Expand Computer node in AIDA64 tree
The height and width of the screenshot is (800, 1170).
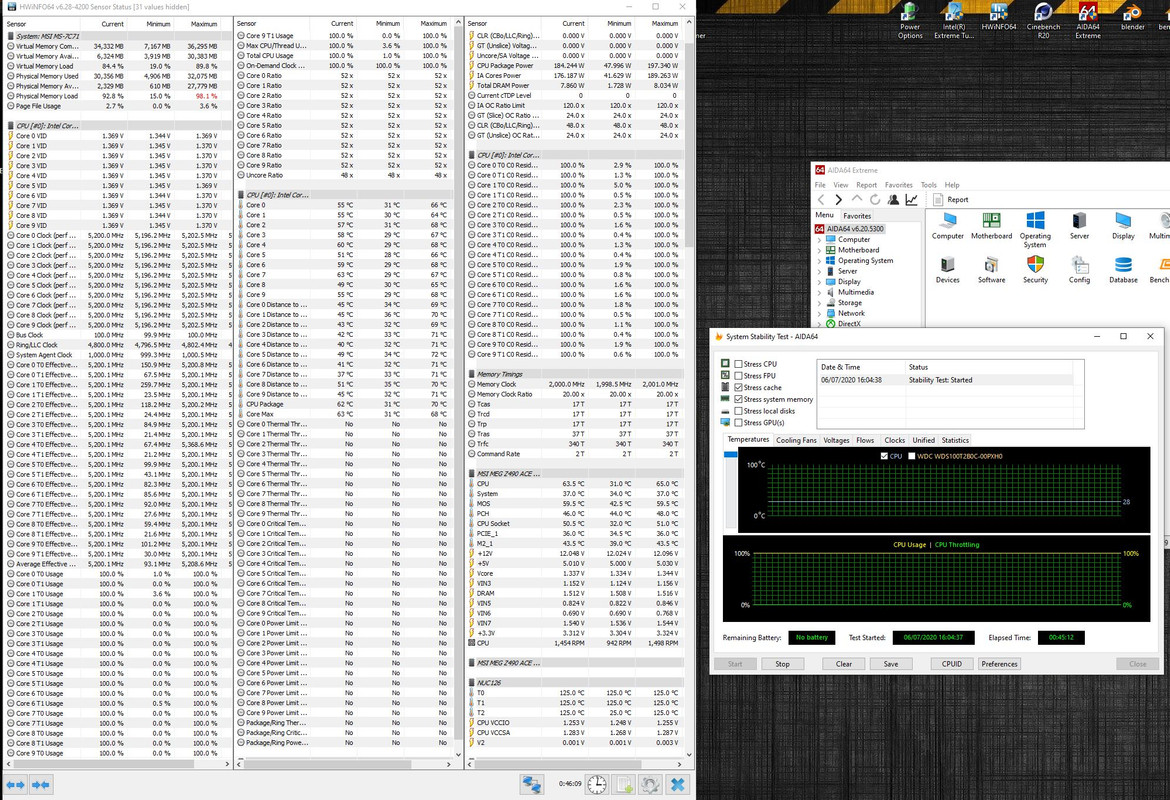[x=819, y=240]
